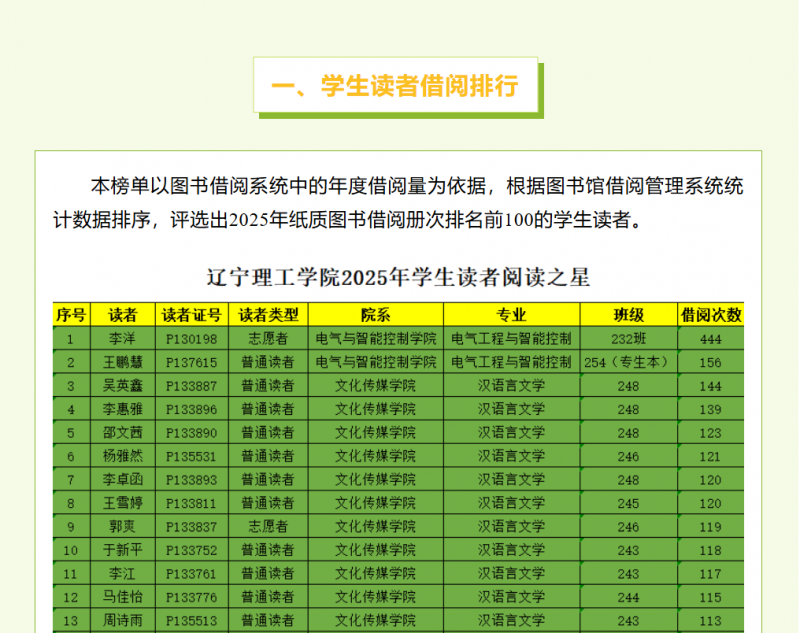Click reader name 李卓函

point(122,479)
